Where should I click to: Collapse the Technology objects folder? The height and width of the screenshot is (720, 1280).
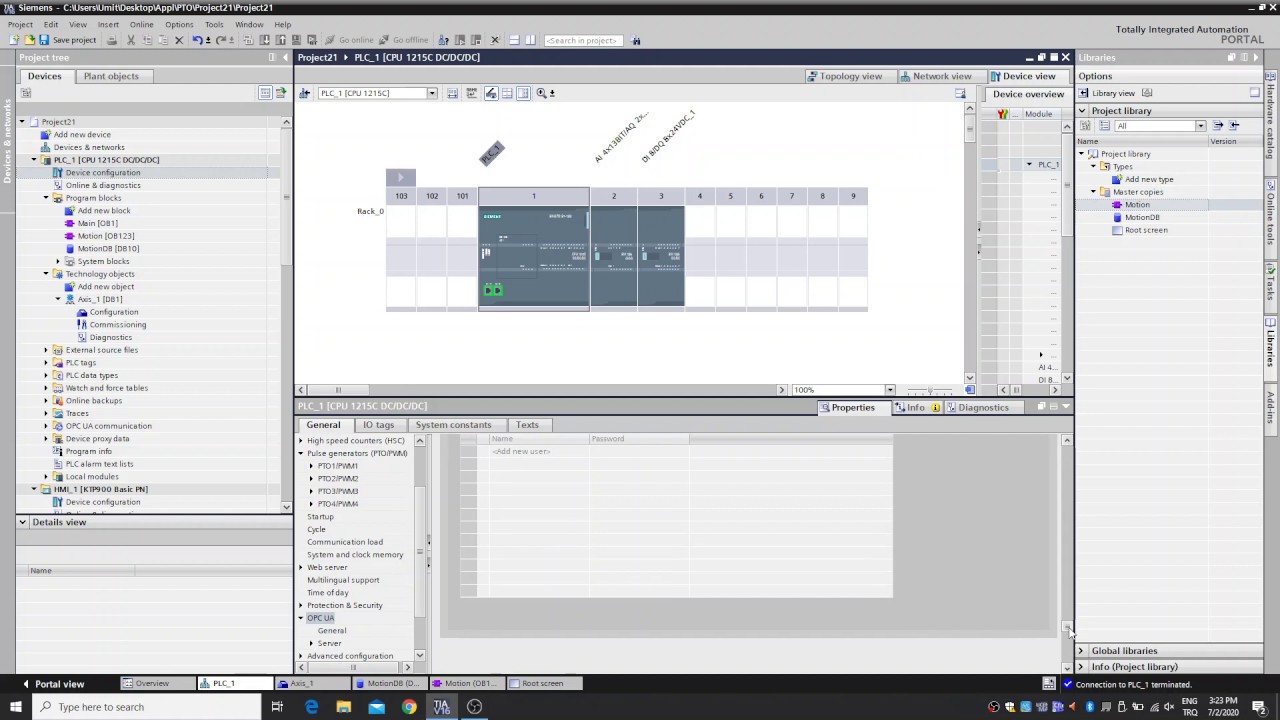coord(46,274)
